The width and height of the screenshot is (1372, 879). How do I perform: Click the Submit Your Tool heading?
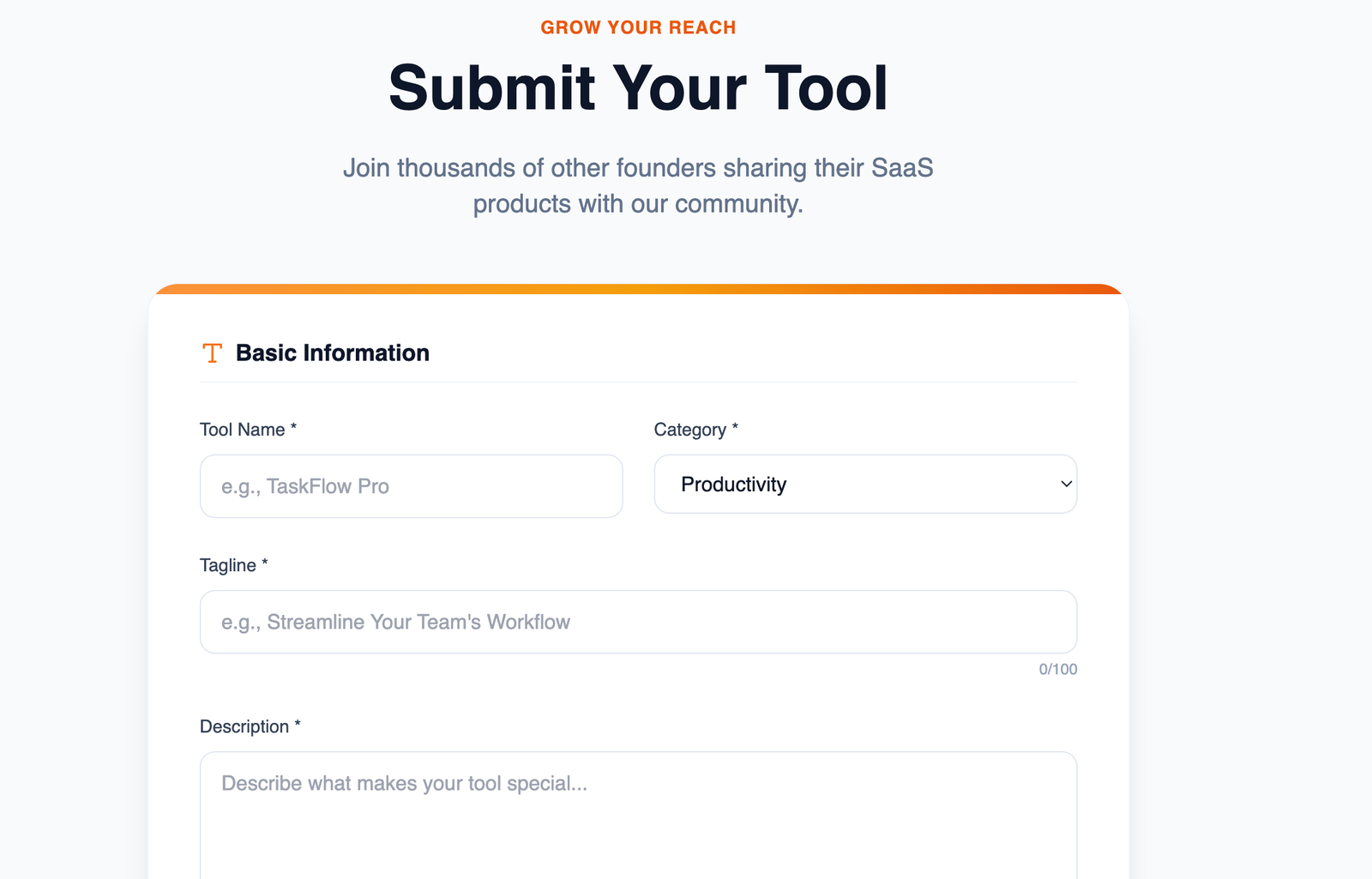pyautogui.click(x=638, y=88)
